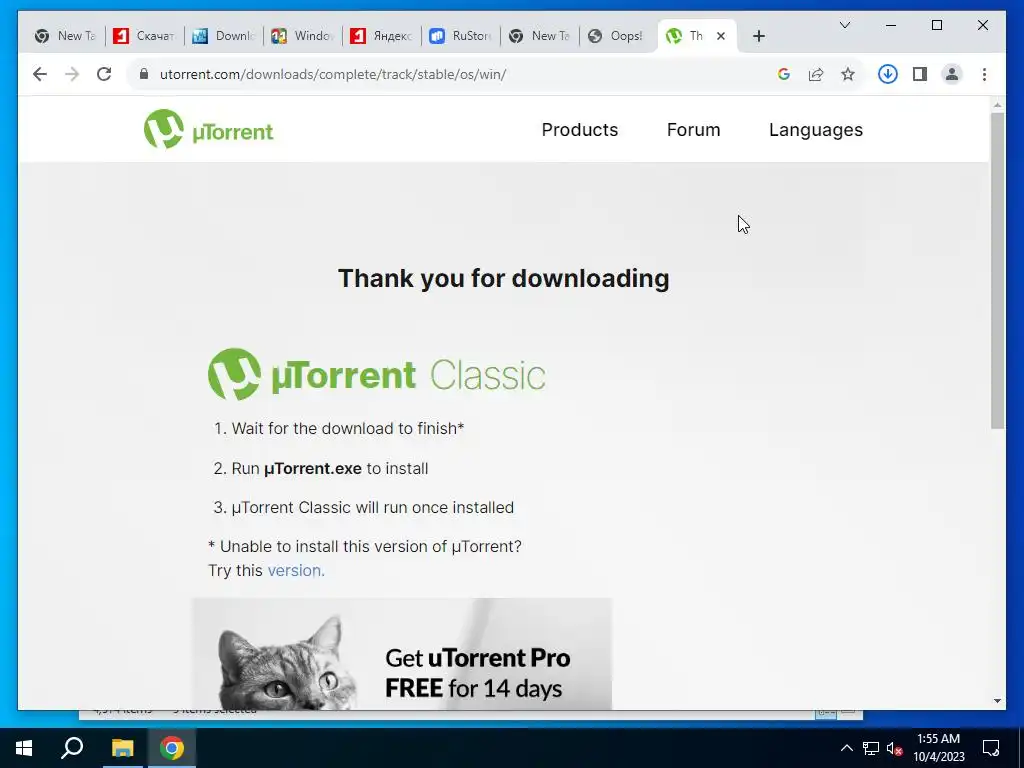Open the Chrome three-dot menu

(984, 74)
